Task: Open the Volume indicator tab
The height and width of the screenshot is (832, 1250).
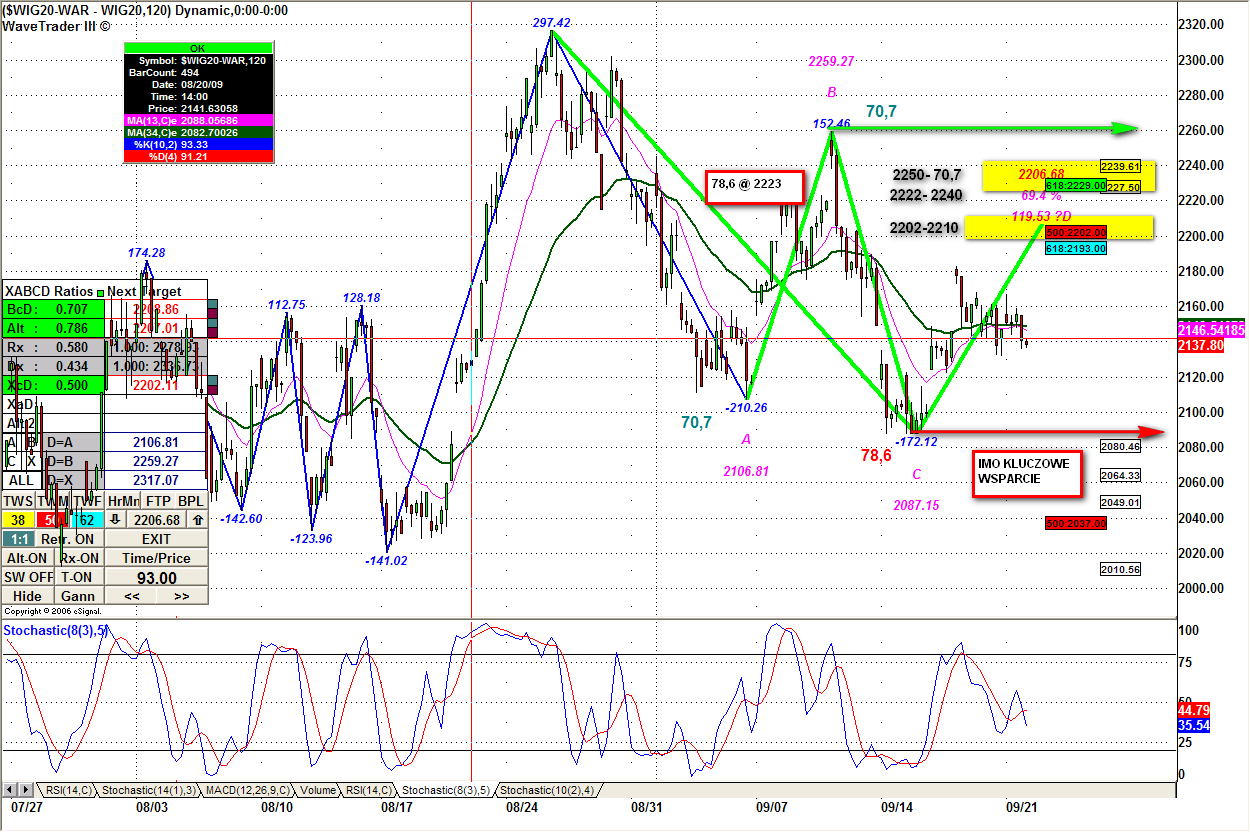Action: [318, 790]
